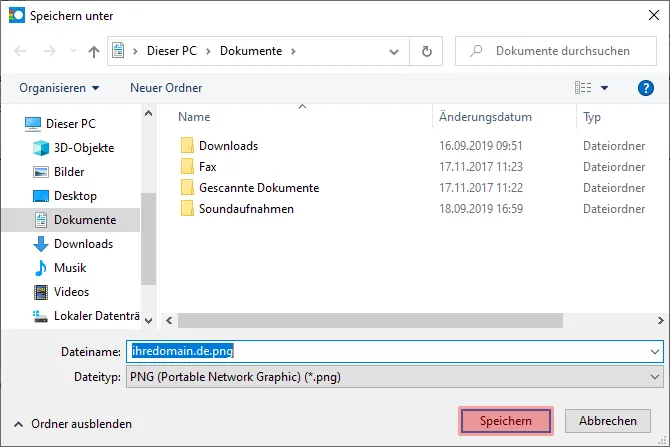This screenshot has height=447, width=670.
Task: Select 'Dokumente' in the sidebar
Action: pyautogui.click(x=71, y=220)
